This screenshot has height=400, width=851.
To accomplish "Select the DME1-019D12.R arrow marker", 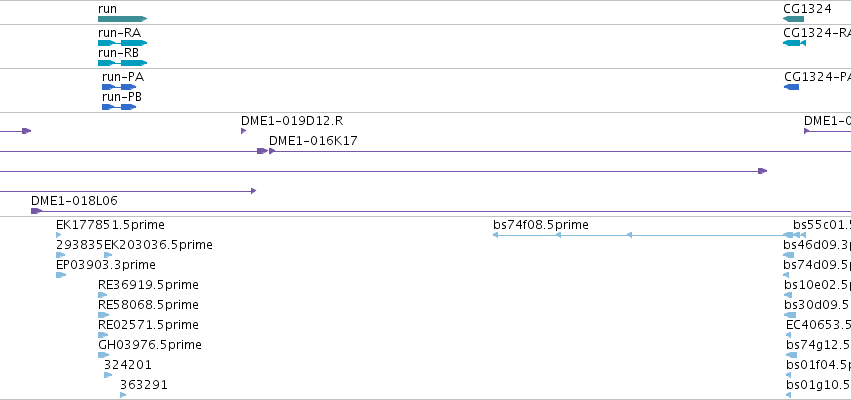I will click(244, 131).
